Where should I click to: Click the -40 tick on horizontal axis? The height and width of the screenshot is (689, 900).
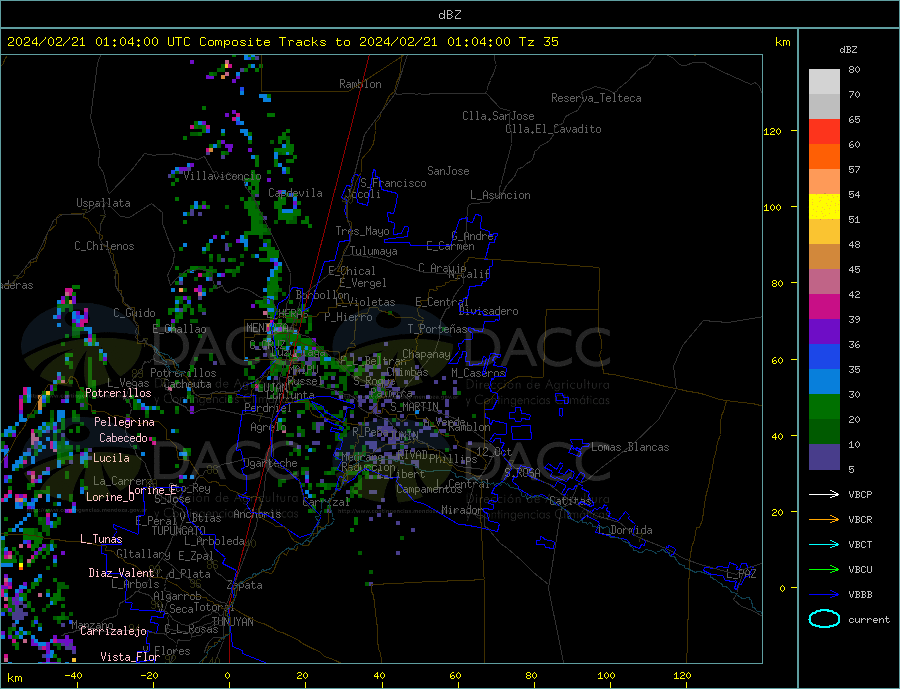73,675
